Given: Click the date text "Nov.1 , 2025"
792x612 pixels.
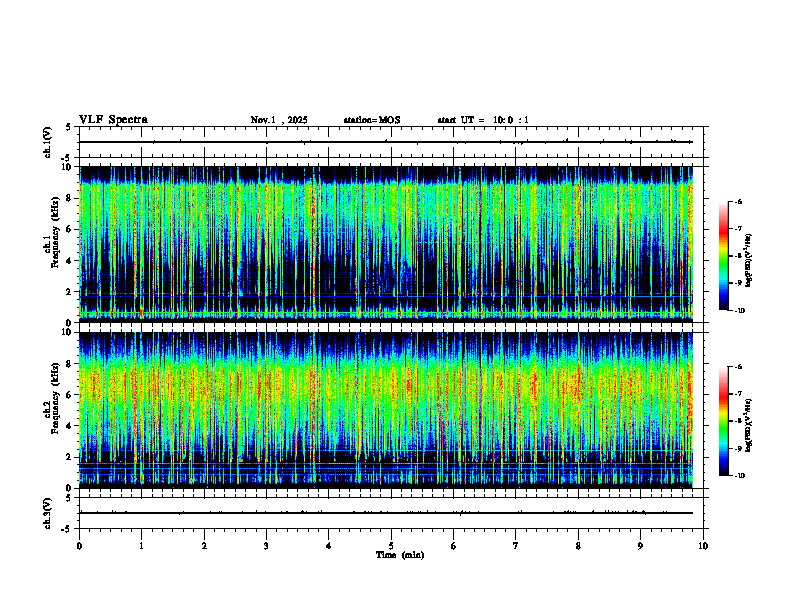Looking at the screenshot, I should 279,120.
